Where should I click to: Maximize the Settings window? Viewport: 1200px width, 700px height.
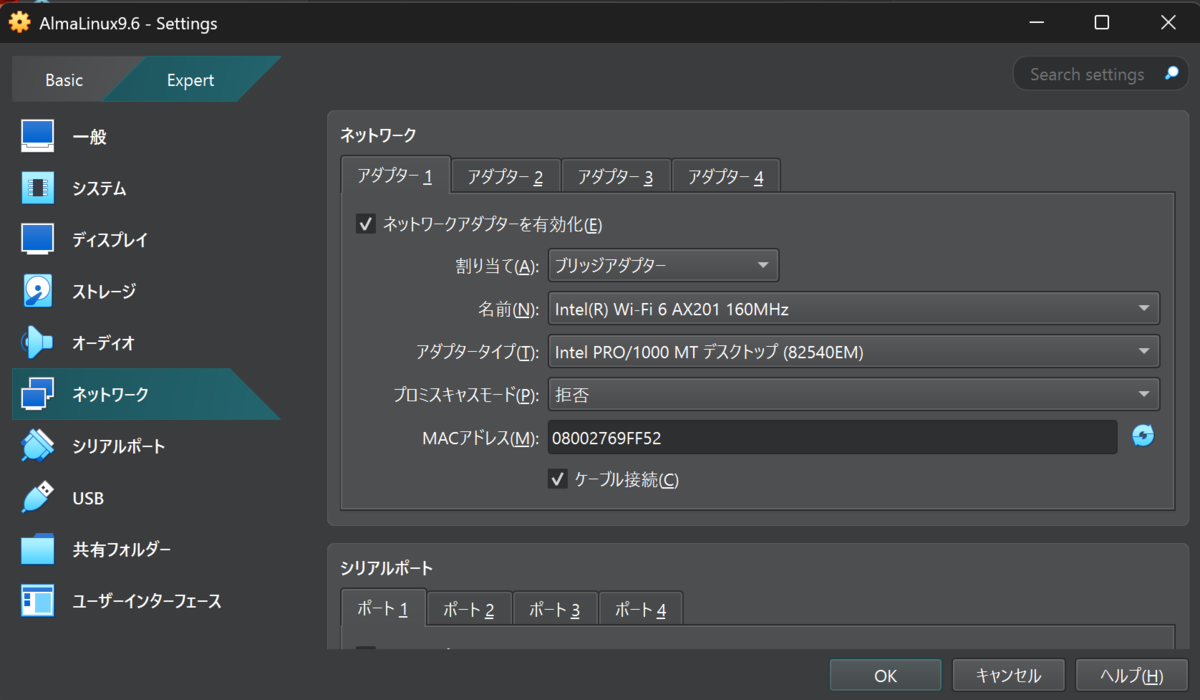click(1101, 22)
